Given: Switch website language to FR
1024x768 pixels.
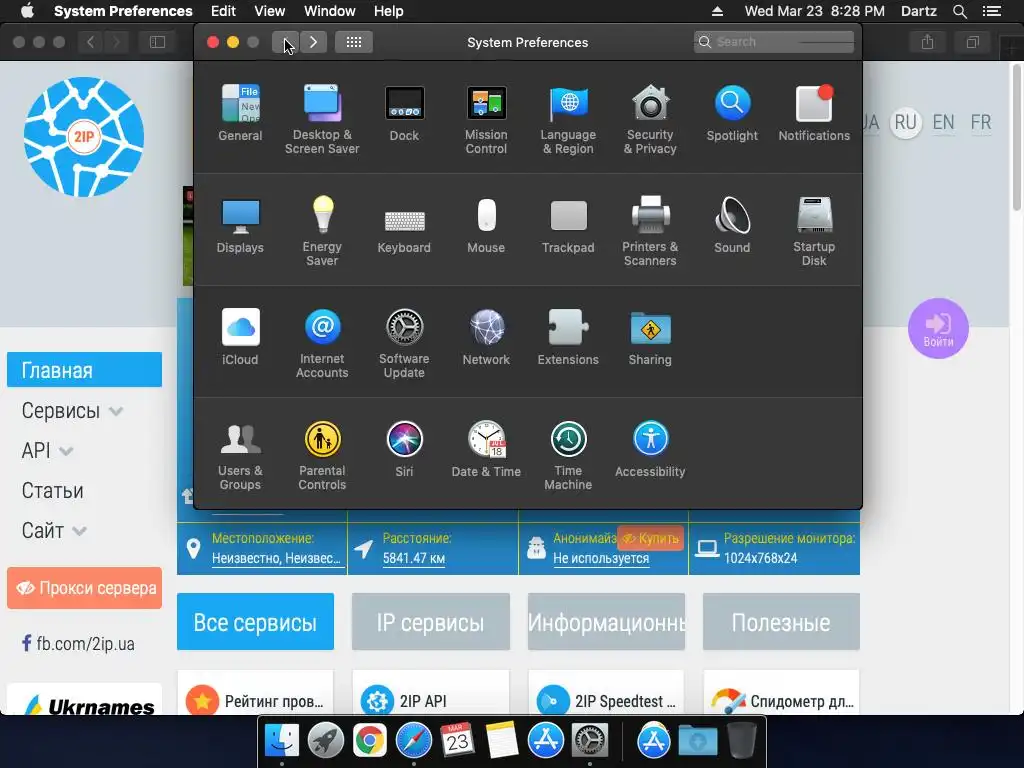Looking at the screenshot, I should pos(981,122).
